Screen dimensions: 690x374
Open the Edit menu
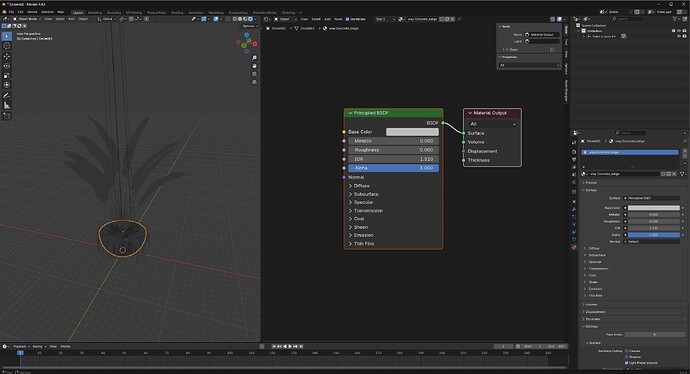coord(20,12)
